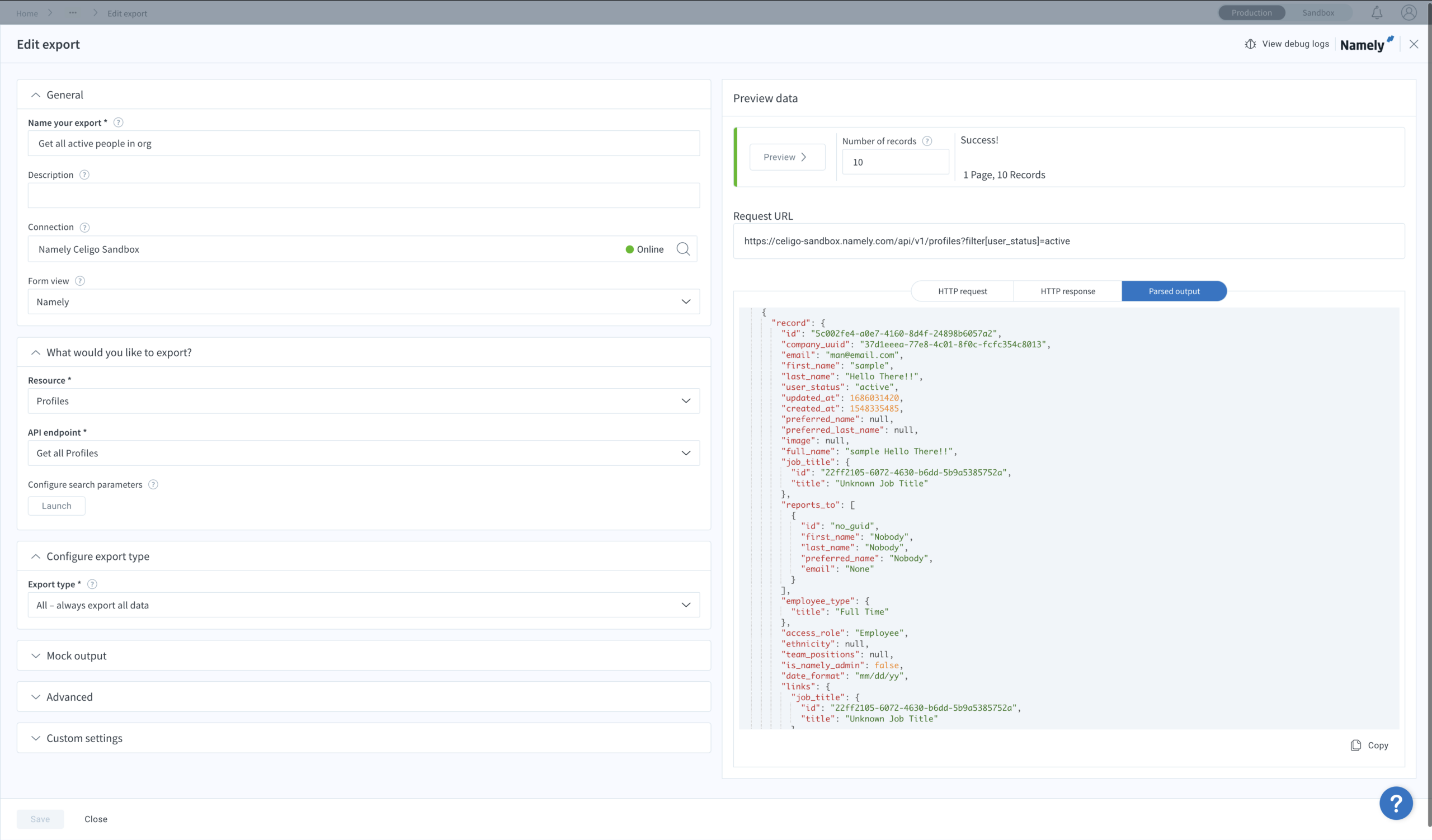The height and width of the screenshot is (840, 1432).
Task: Open notifications bell icon
Action: pos(1377,12)
